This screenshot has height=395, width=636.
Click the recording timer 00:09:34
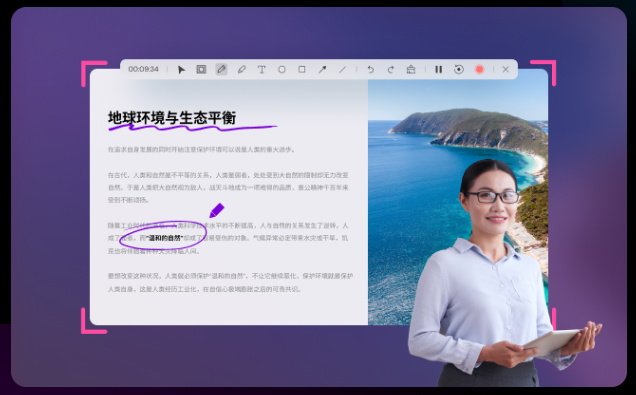(x=143, y=69)
